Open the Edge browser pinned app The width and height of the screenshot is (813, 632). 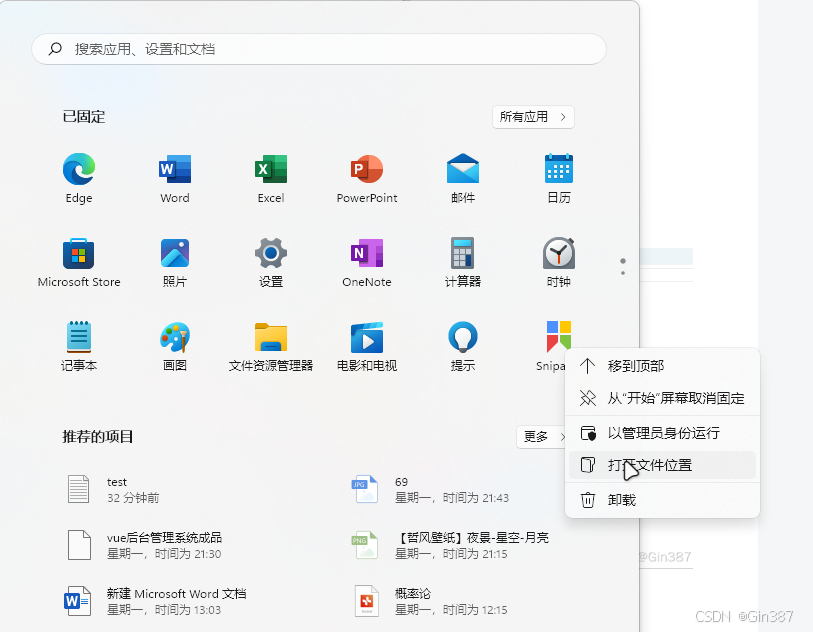79,178
